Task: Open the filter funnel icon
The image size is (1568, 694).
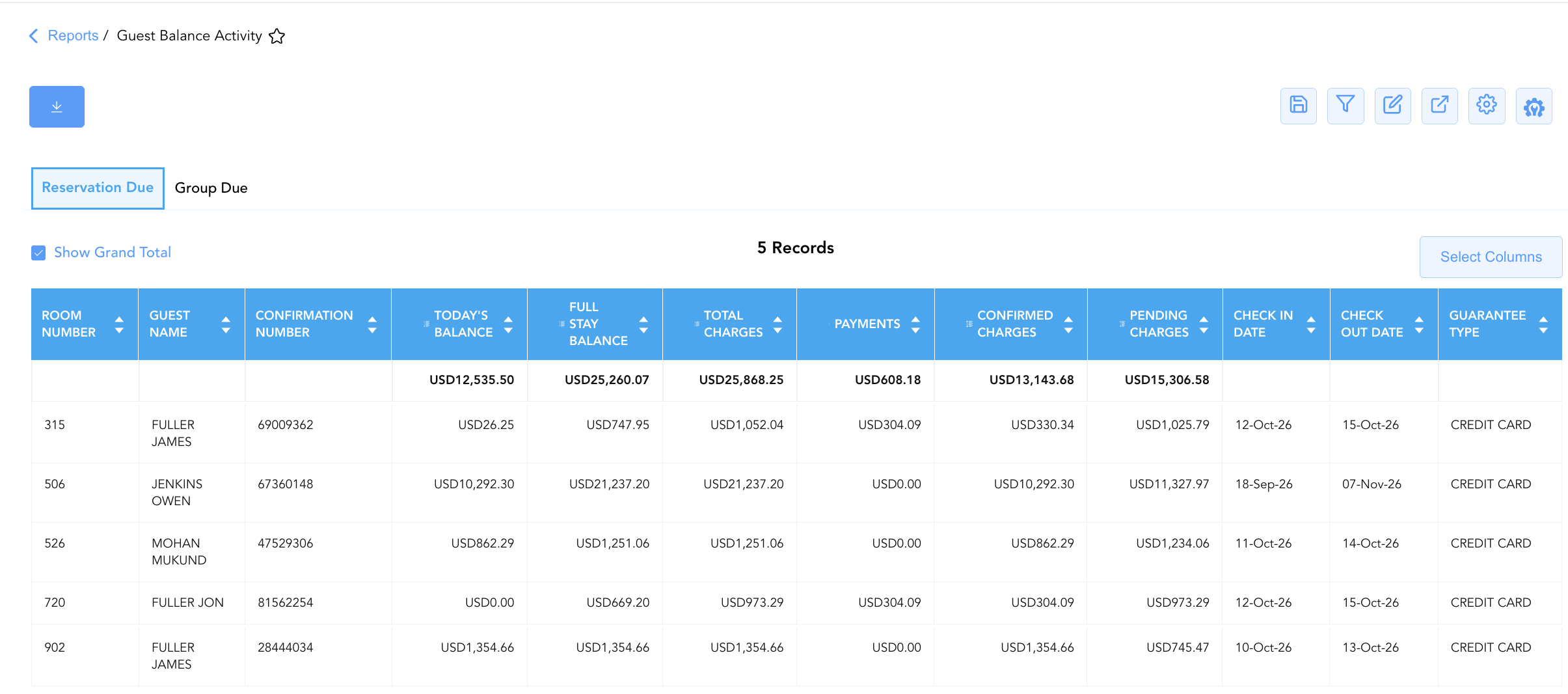Action: [1345, 105]
